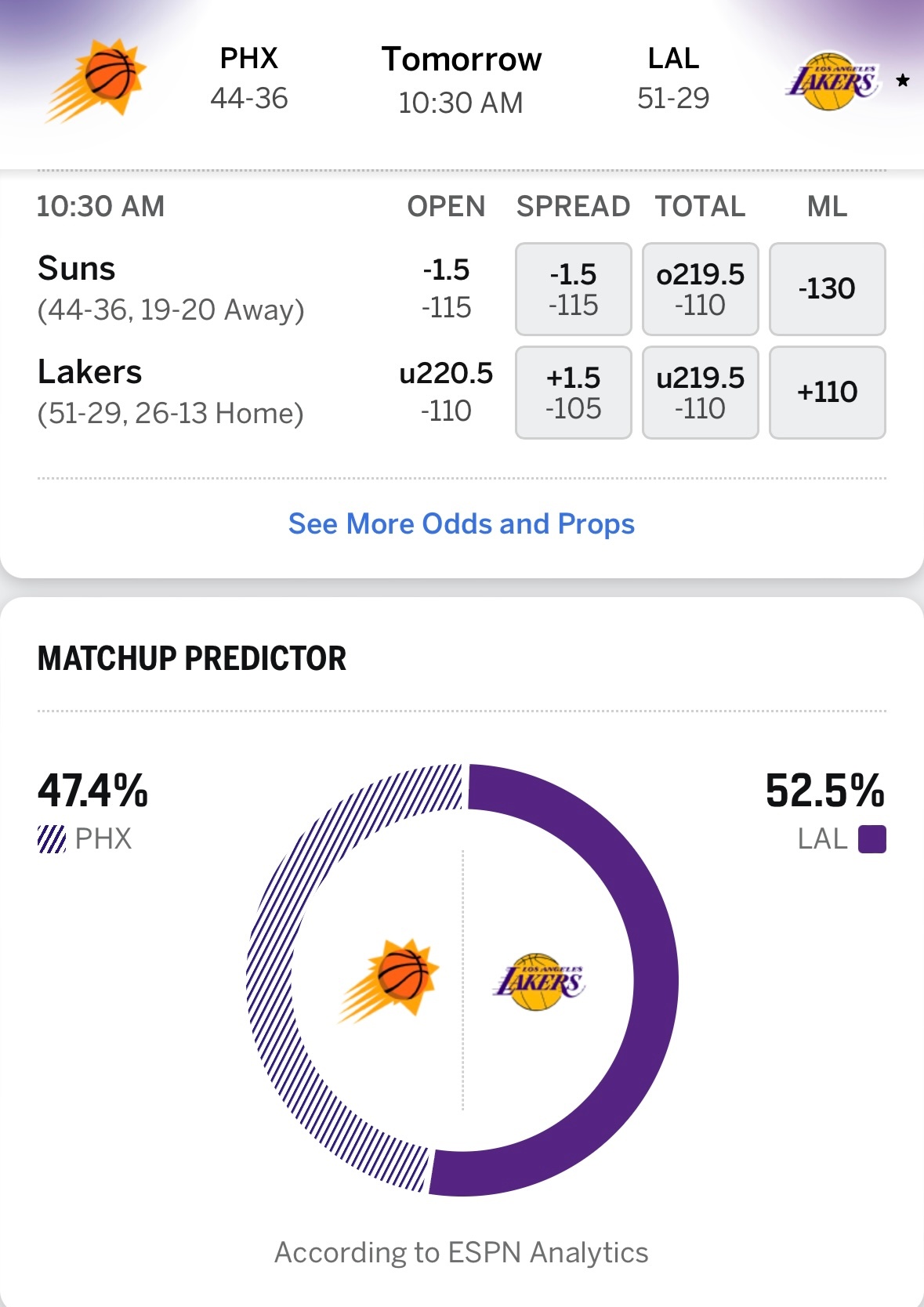This screenshot has height=1307, width=924.
Task: Pick over 219.5 total bet
Action: pyautogui.click(x=700, y=289)
